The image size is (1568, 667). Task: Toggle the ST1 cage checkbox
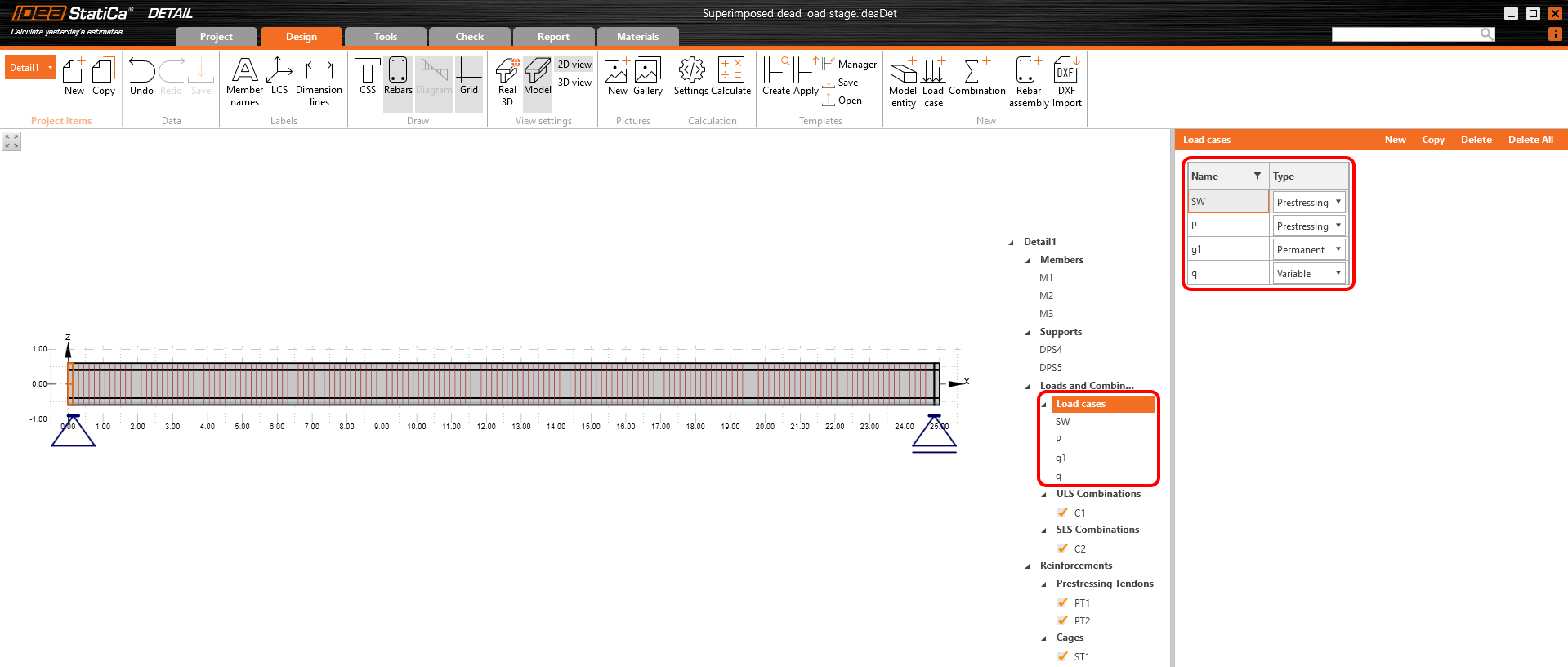(x=1062, y=656)
